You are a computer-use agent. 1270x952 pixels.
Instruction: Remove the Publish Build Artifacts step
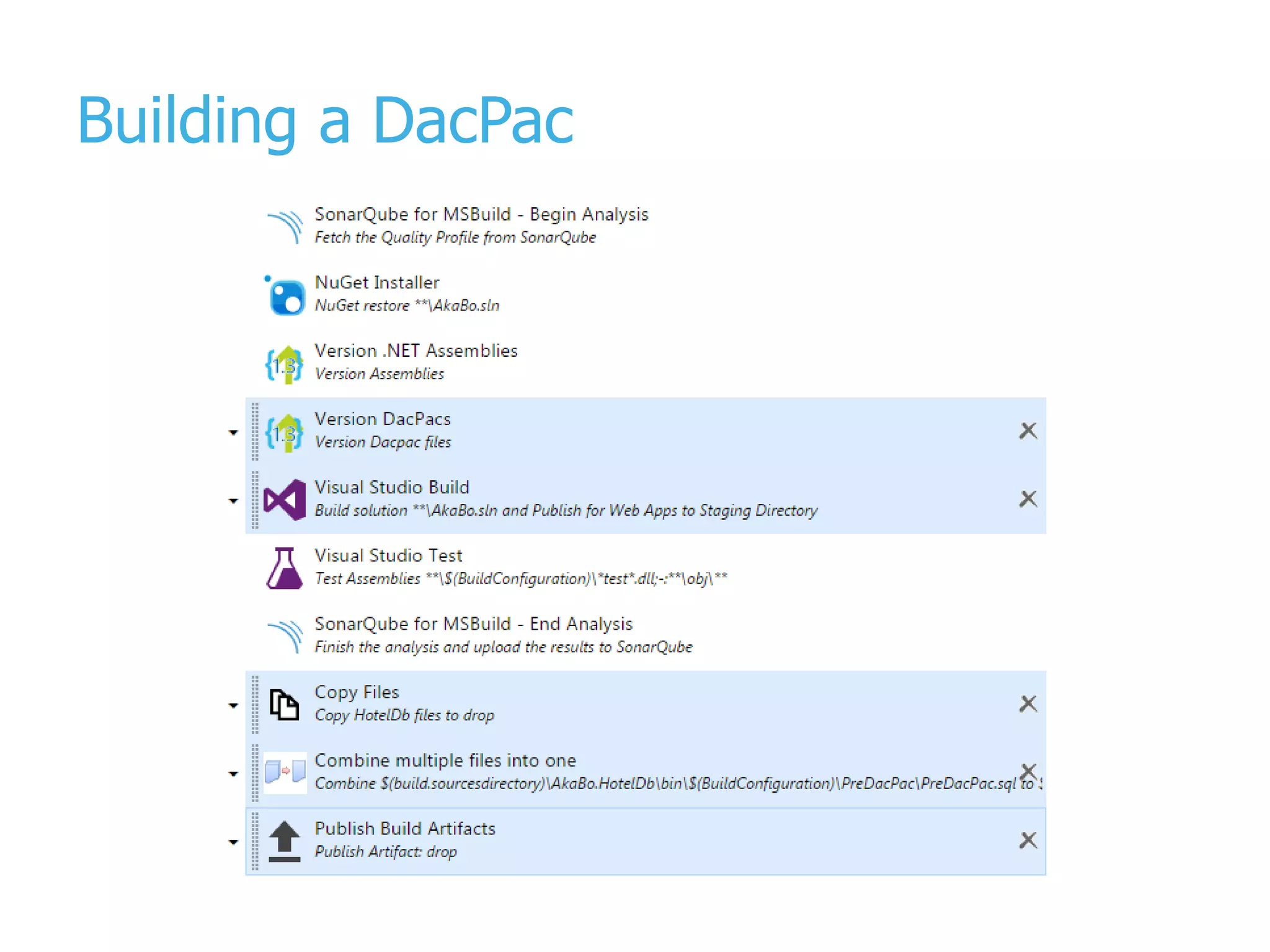(x=1028, y=840)
